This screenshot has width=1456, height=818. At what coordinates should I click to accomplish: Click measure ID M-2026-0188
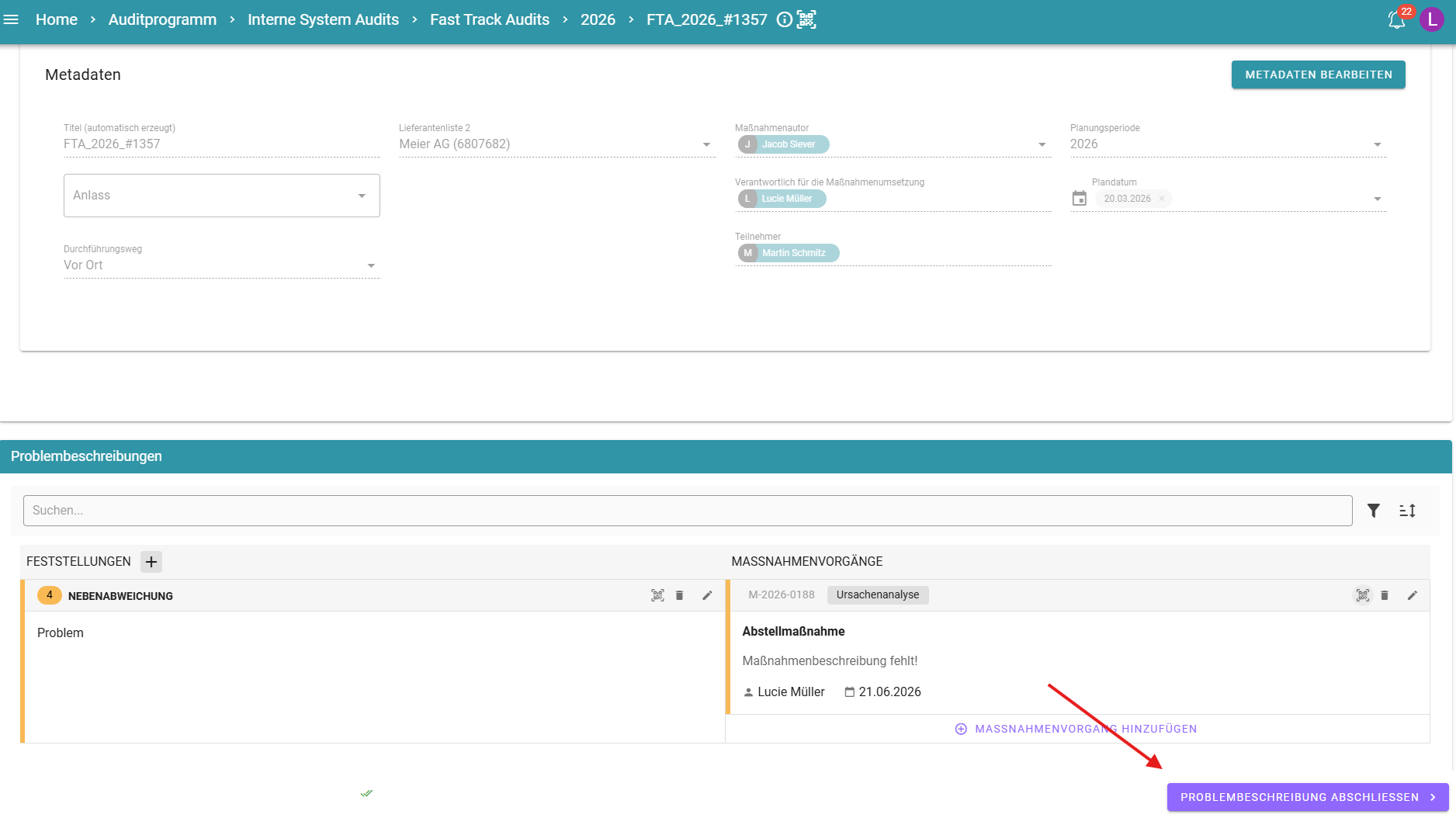782,594
